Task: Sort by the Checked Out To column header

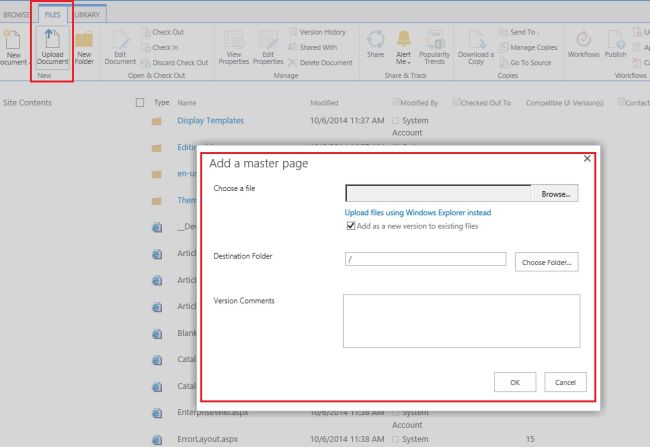Action: point(485,102)
